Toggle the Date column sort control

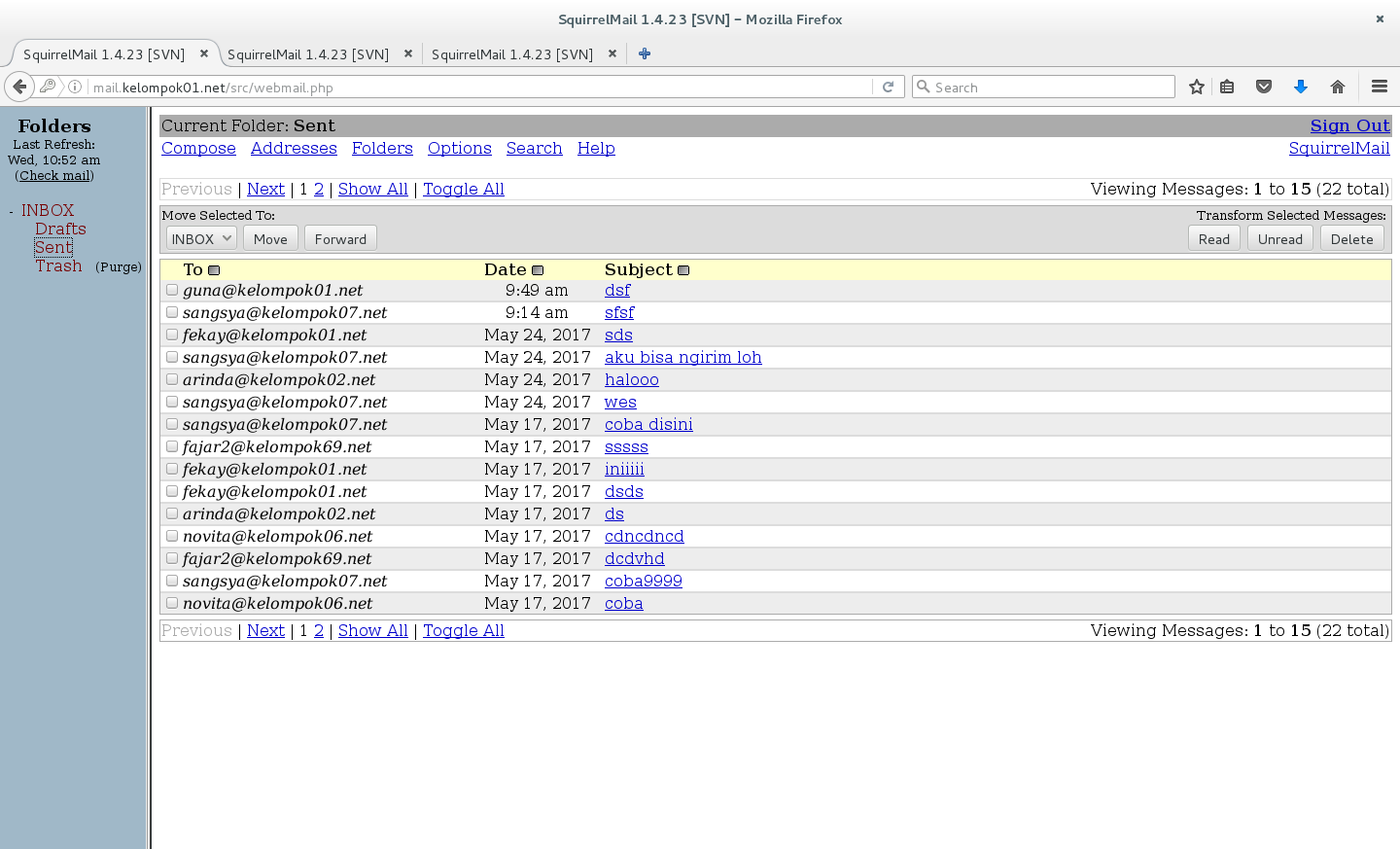pos(538,269)
